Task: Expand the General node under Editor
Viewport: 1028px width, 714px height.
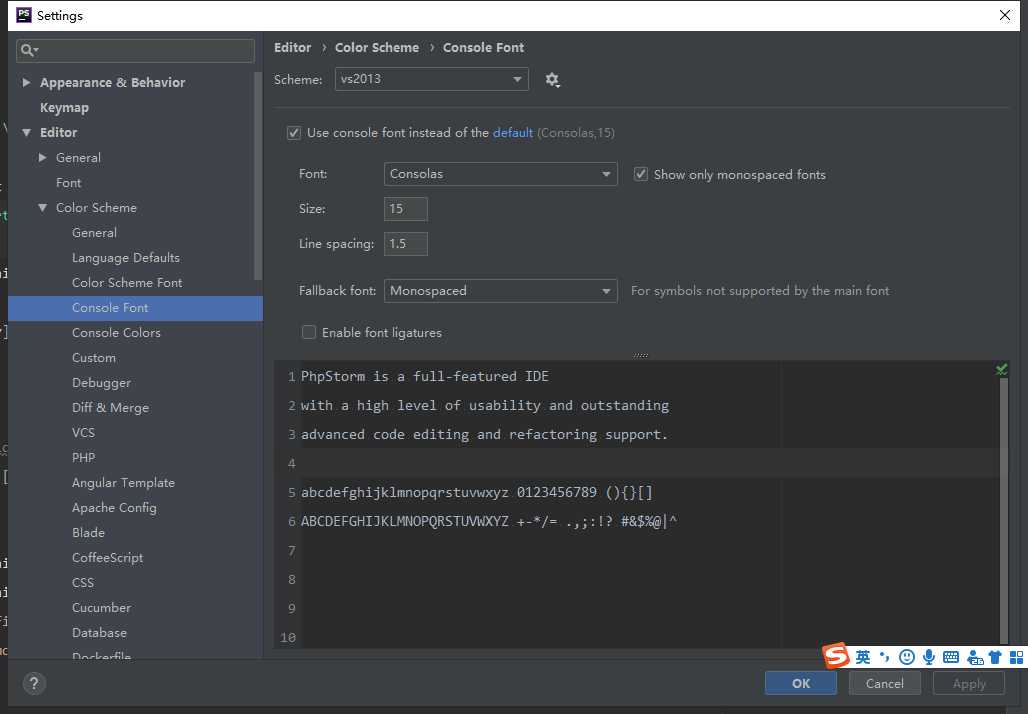Action: (43, 157)
